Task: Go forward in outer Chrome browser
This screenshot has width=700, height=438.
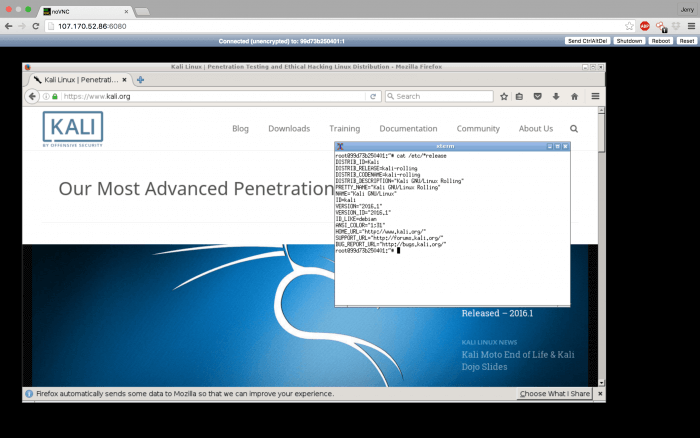Action: click(x=22, y=26)
